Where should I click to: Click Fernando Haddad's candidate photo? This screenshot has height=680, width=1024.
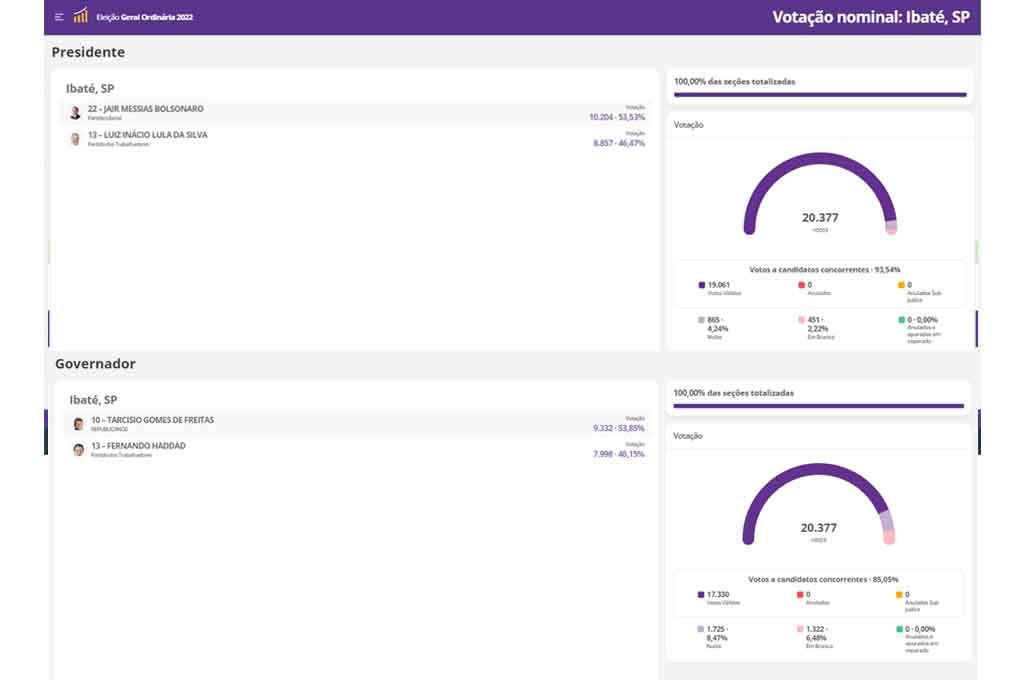(78, 450)
